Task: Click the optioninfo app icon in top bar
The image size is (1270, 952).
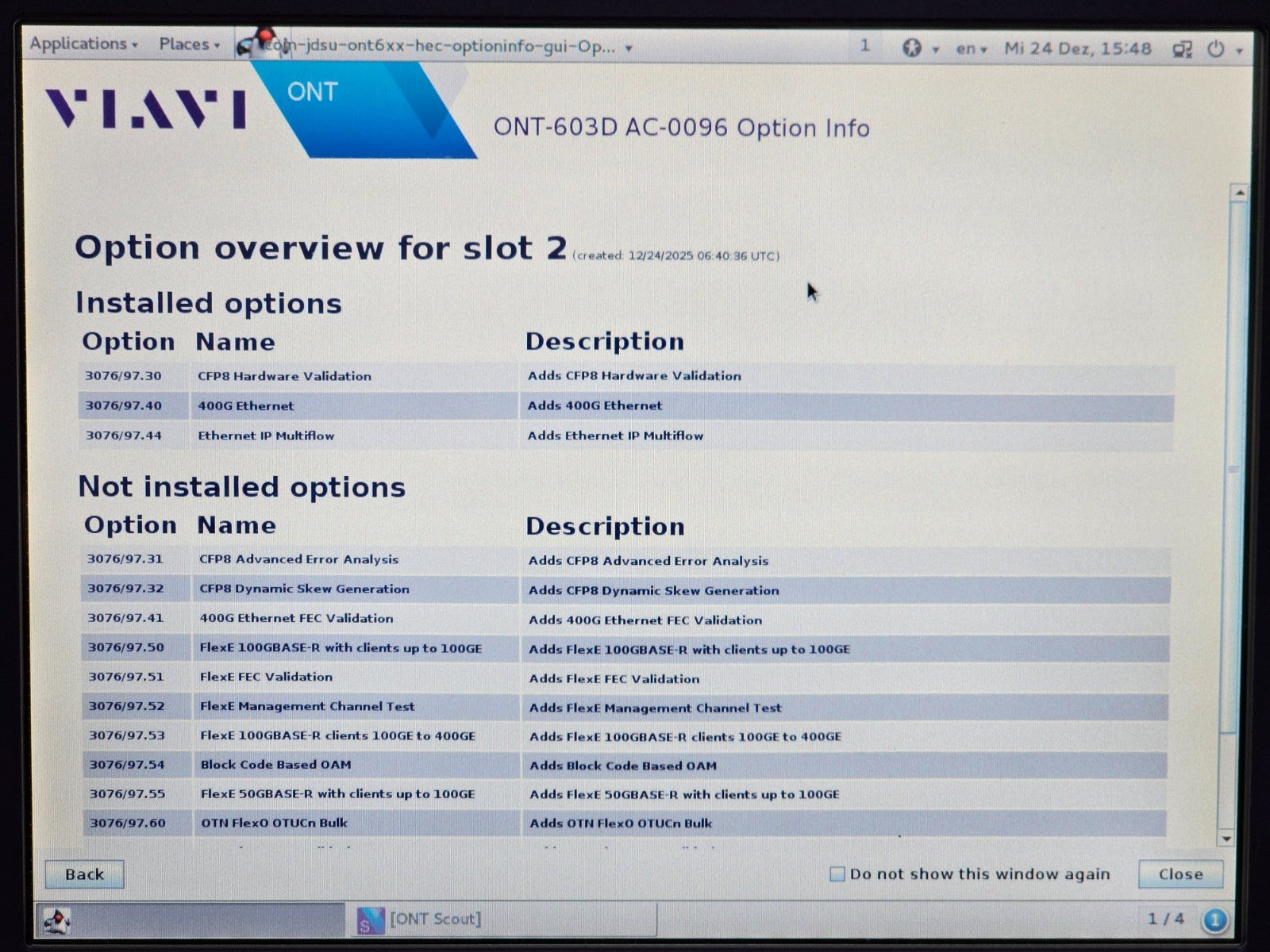Action: 256,43
